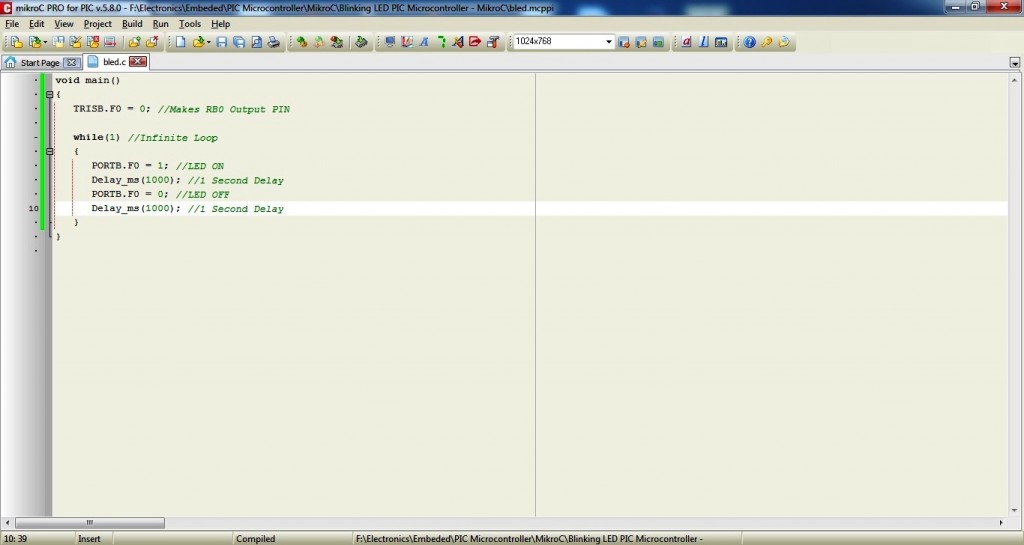The width and height of the screenshot is (1024, 545).
Task: Click the line number 10 in gutter
Action: tap(33, 209)
